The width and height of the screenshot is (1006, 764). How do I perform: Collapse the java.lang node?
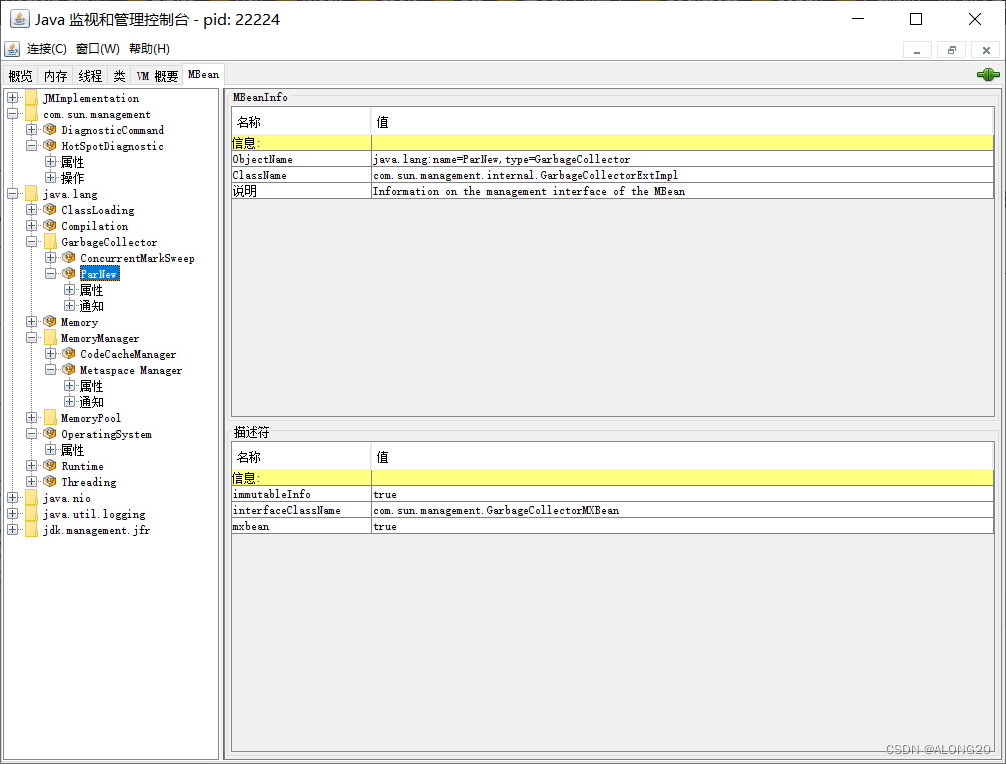pos(12,194)
